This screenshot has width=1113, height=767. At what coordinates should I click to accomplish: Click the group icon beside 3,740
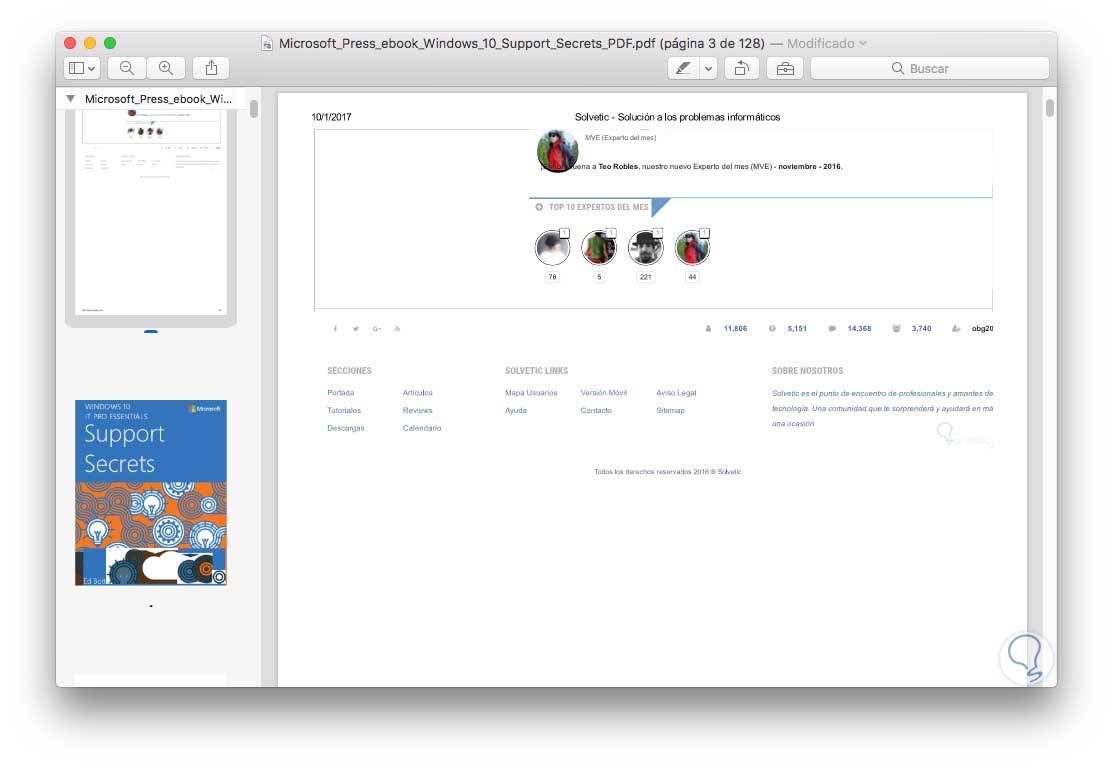pyautogui.click(x=897, y=329)
